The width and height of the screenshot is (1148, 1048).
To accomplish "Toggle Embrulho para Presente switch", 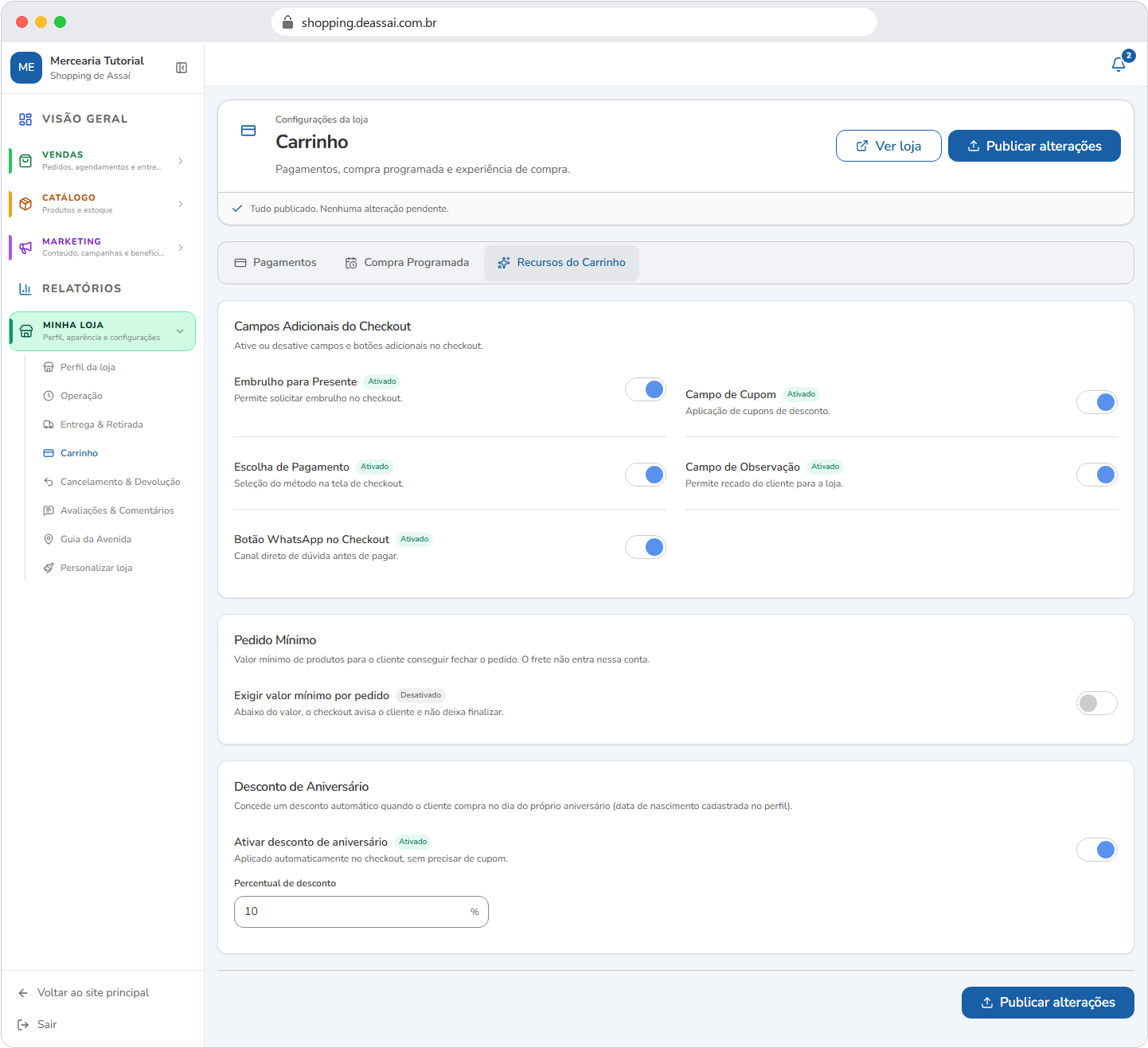I will (646, 389).
